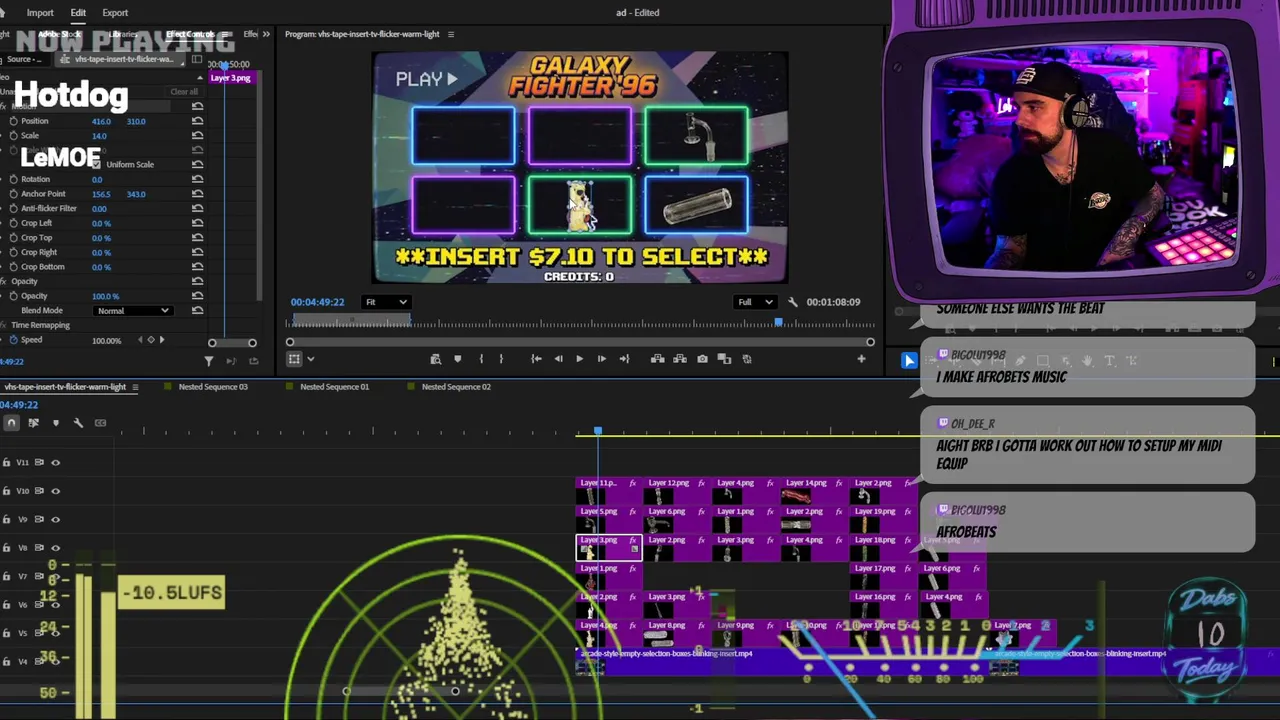The image size is (1280, 720).
Task: Click the timeline playhead marker
Action: 597,431
